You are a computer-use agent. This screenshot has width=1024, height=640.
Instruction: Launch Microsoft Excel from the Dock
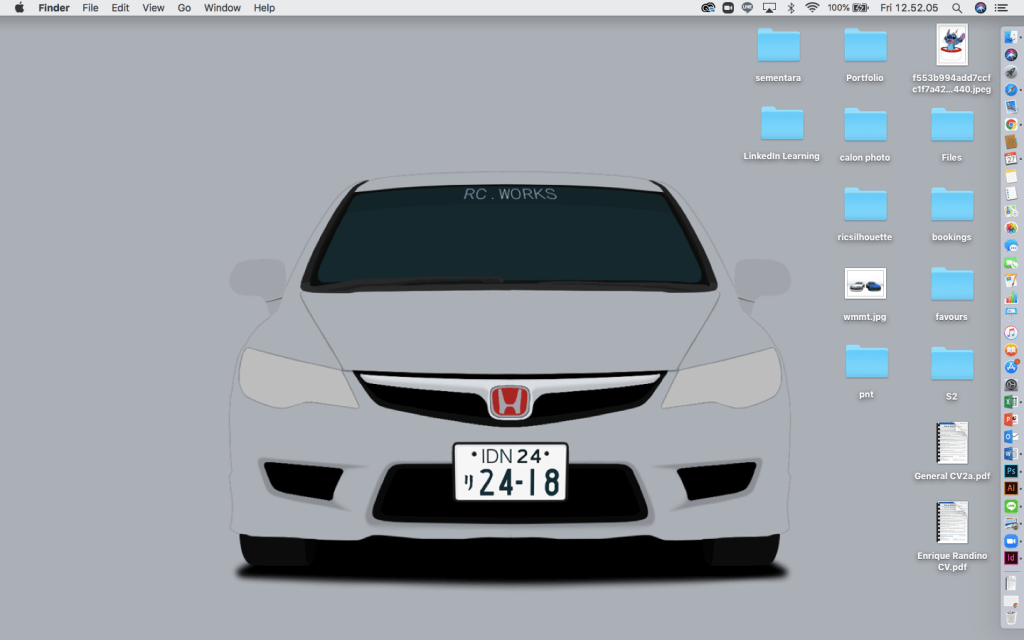1010,402
